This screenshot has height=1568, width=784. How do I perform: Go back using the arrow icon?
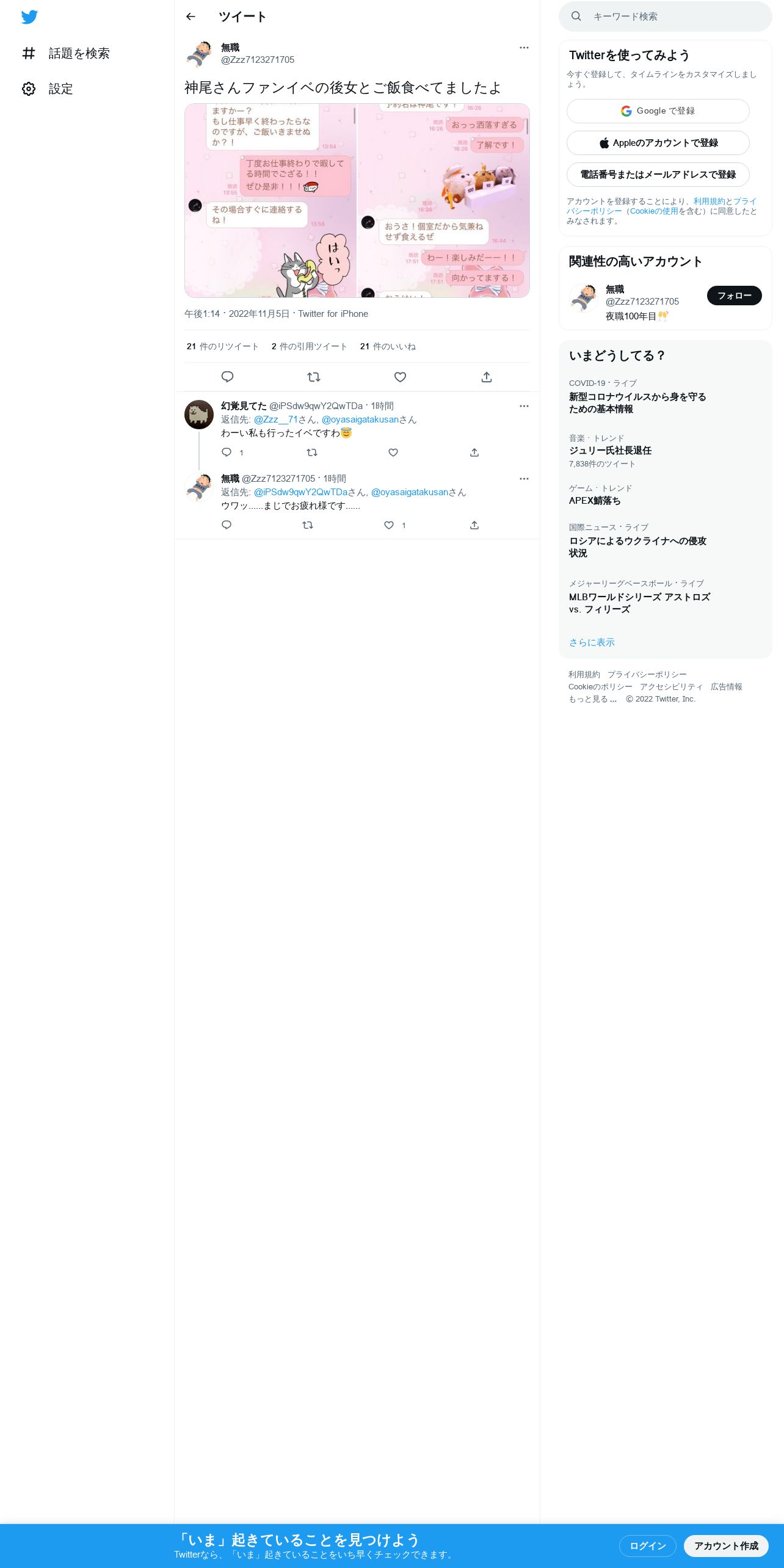pyautogui.click(x=191, y=16)
